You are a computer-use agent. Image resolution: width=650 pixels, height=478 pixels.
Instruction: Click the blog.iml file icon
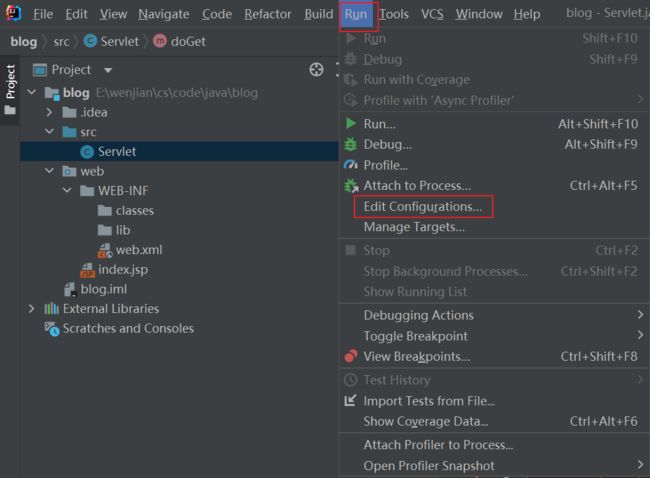pyautogui.click(x=70, y=289)
